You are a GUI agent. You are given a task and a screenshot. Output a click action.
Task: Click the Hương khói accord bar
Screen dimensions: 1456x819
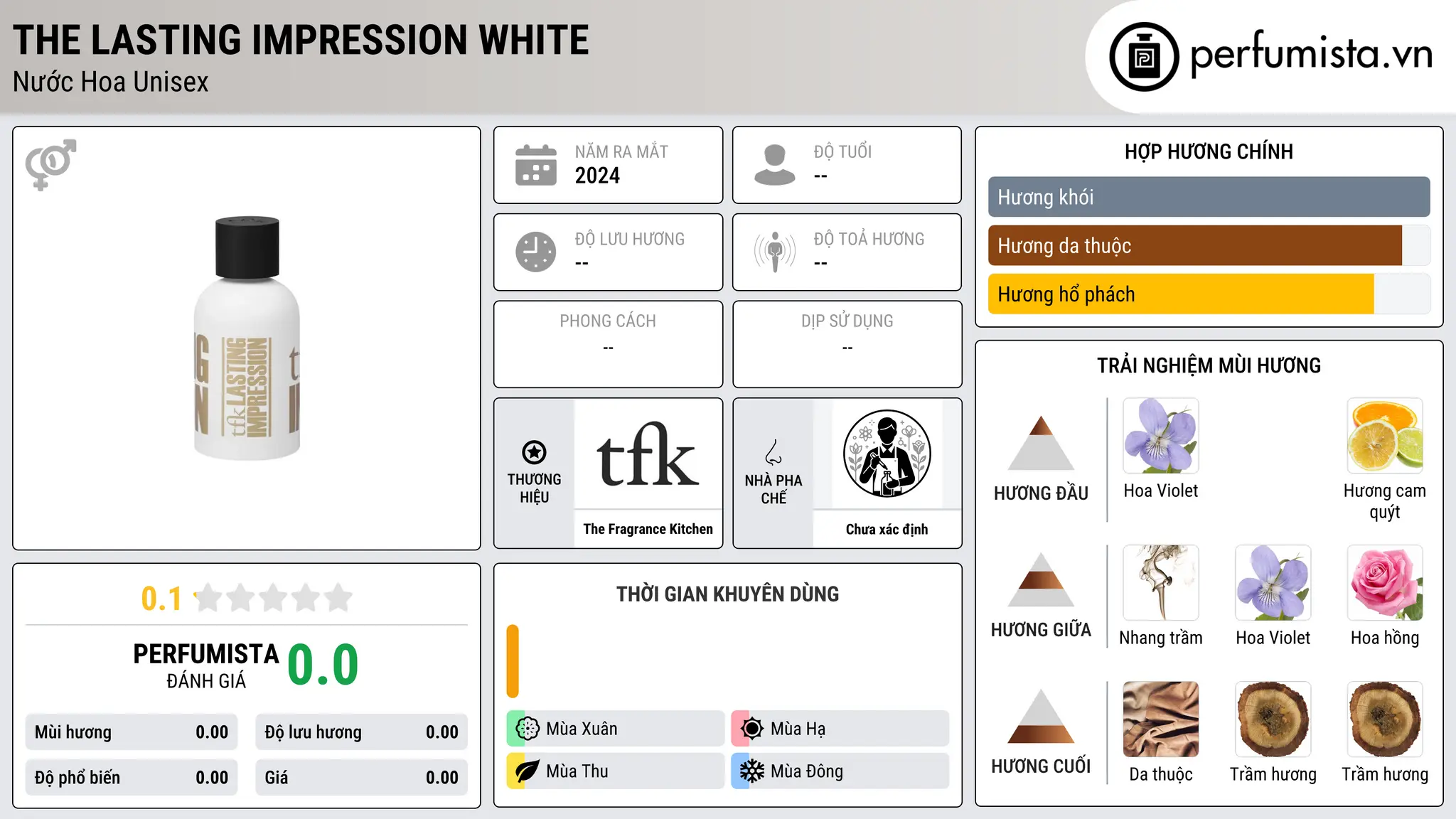(1209, 197)
